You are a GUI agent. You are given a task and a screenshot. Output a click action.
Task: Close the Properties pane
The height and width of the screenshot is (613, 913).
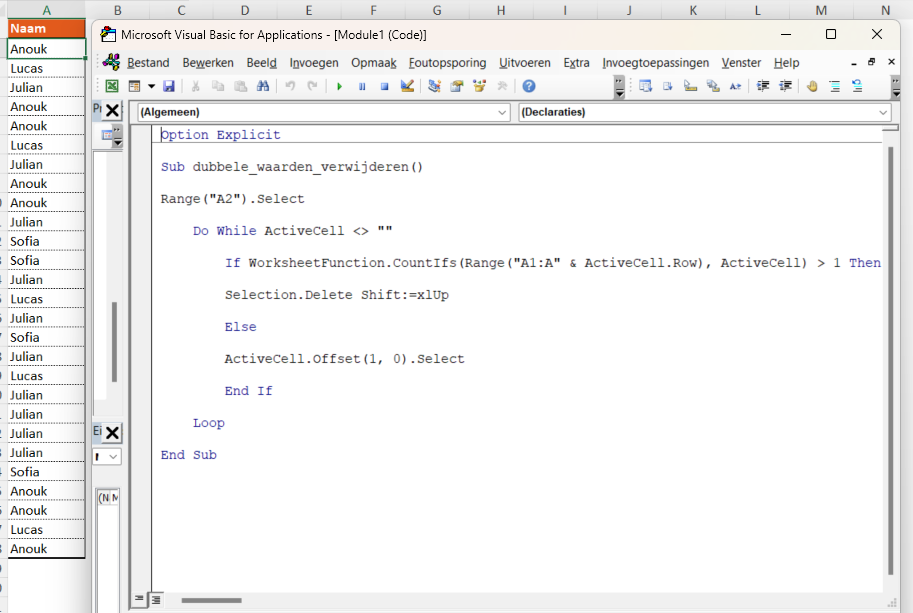[x=112, y=433]
